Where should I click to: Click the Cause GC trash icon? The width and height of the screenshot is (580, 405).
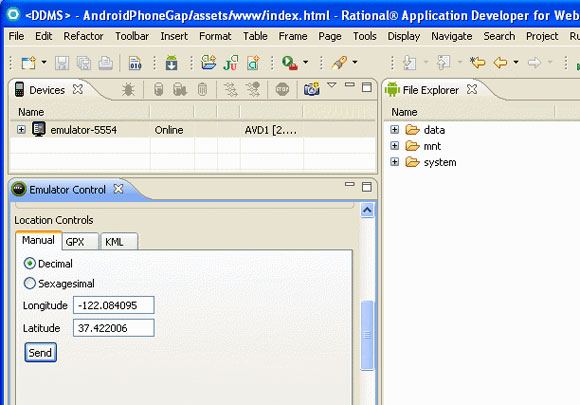coord(202,90)
